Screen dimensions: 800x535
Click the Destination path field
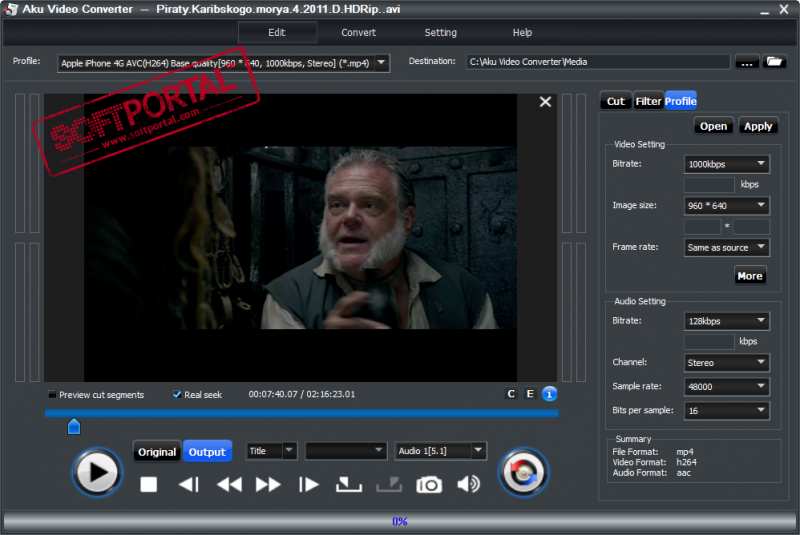[x=597, y=62]
